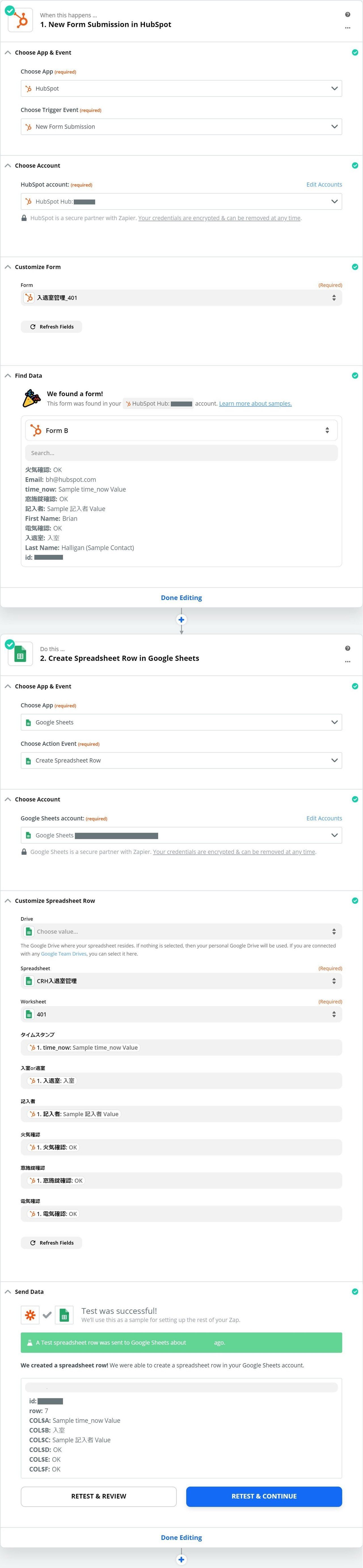Screen dimensions: 363x1568
Task: Click the 窓施錠確認 field
Action: pyautogui.click(x=181, y=1180)
